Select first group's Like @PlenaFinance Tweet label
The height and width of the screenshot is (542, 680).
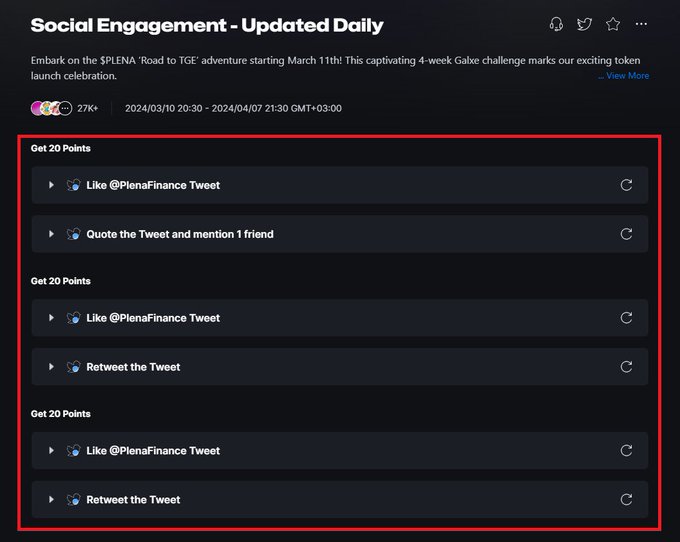(153, 185)
